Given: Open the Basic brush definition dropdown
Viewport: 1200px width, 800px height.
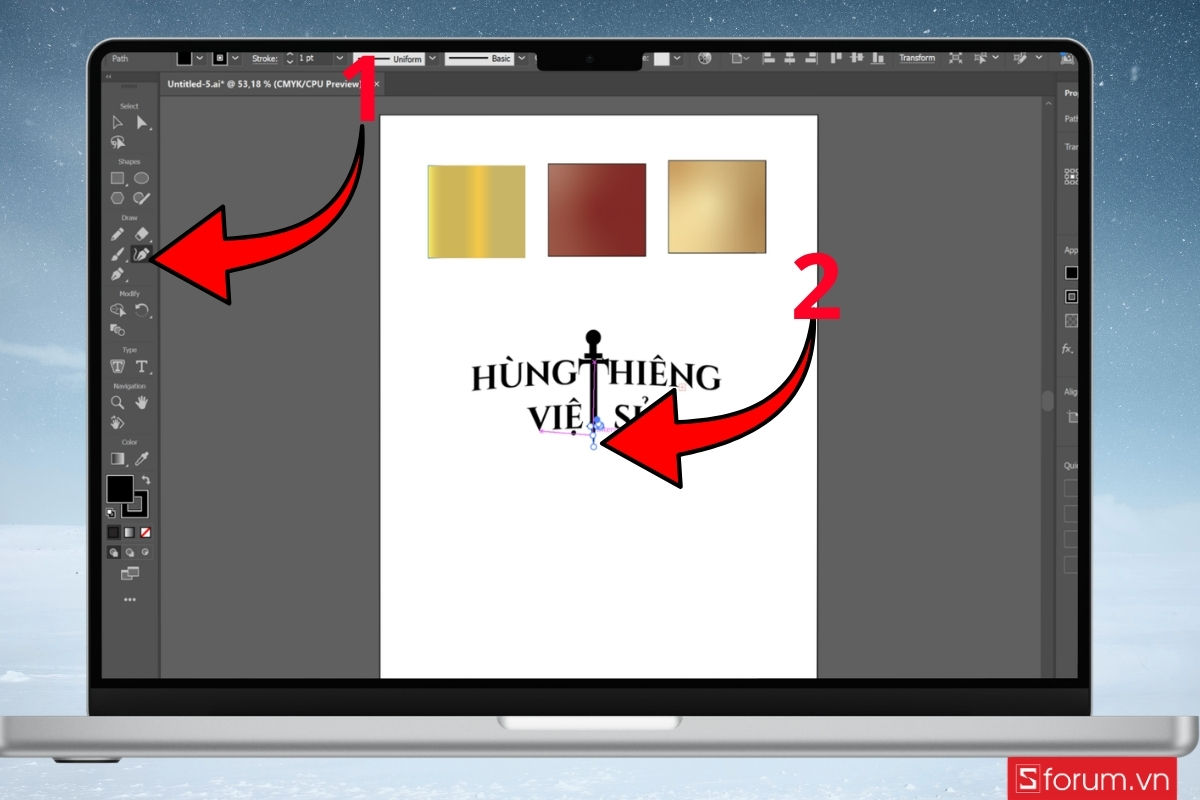Looking at the screenshot, I should coord(520,58).
